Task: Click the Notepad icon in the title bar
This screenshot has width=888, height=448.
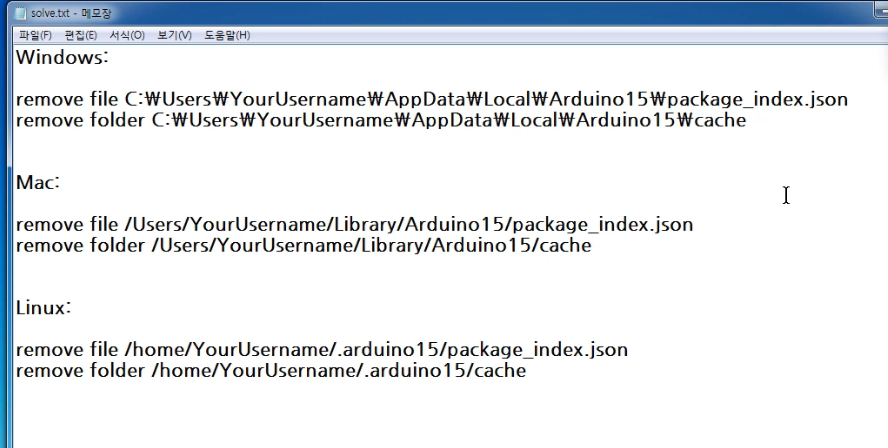Action: 21,13
